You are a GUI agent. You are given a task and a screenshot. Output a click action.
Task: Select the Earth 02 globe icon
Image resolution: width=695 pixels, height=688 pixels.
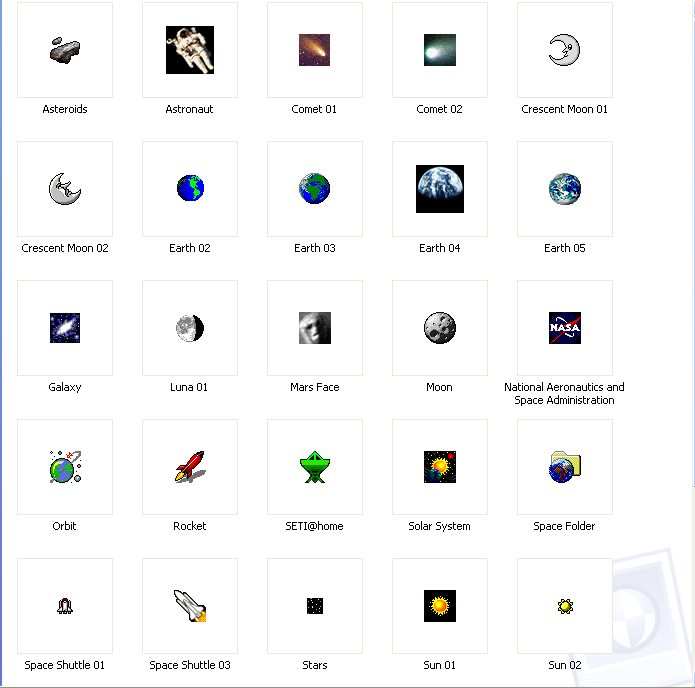pos(190,188)
